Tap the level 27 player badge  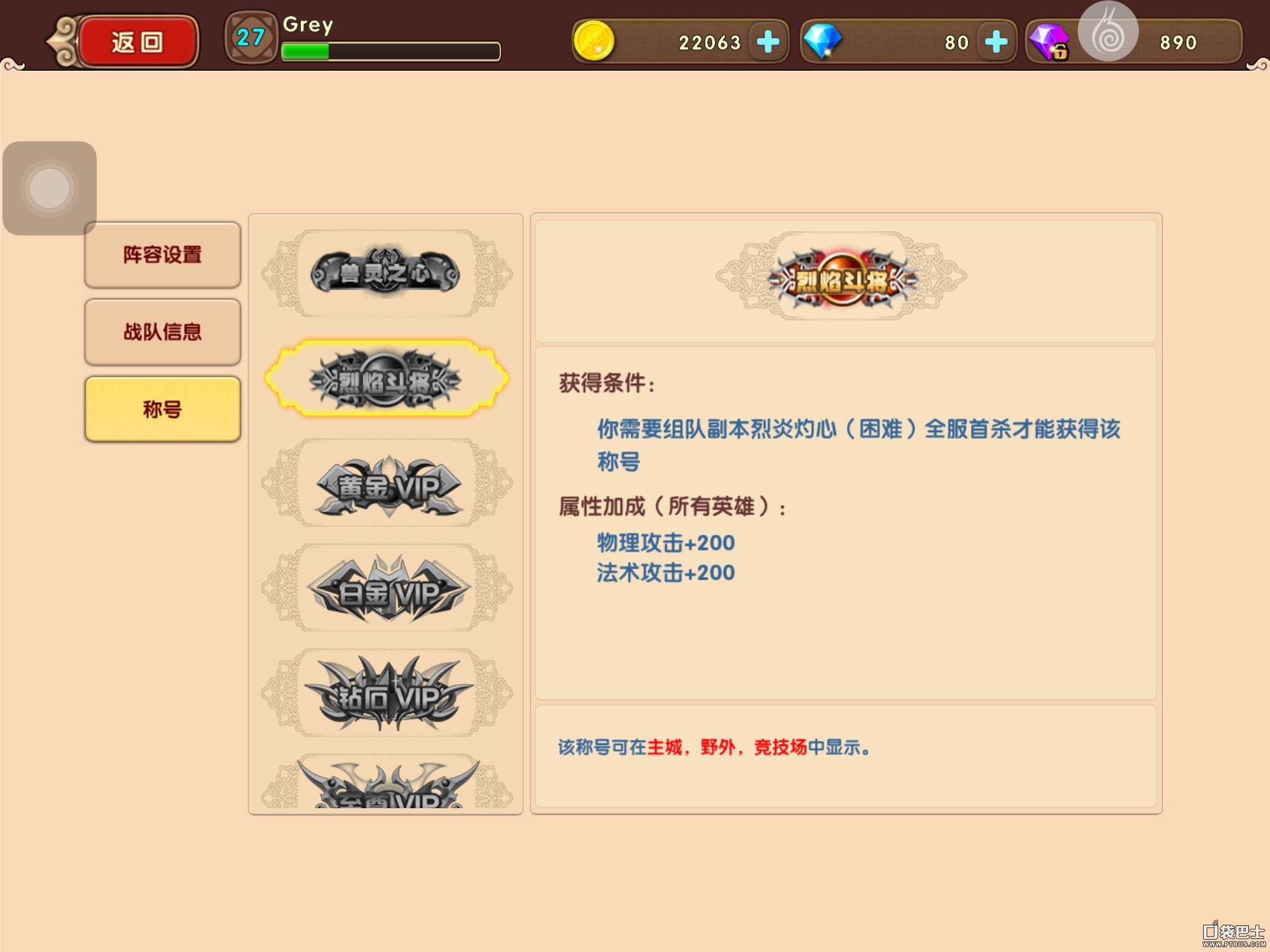[251, 38]
